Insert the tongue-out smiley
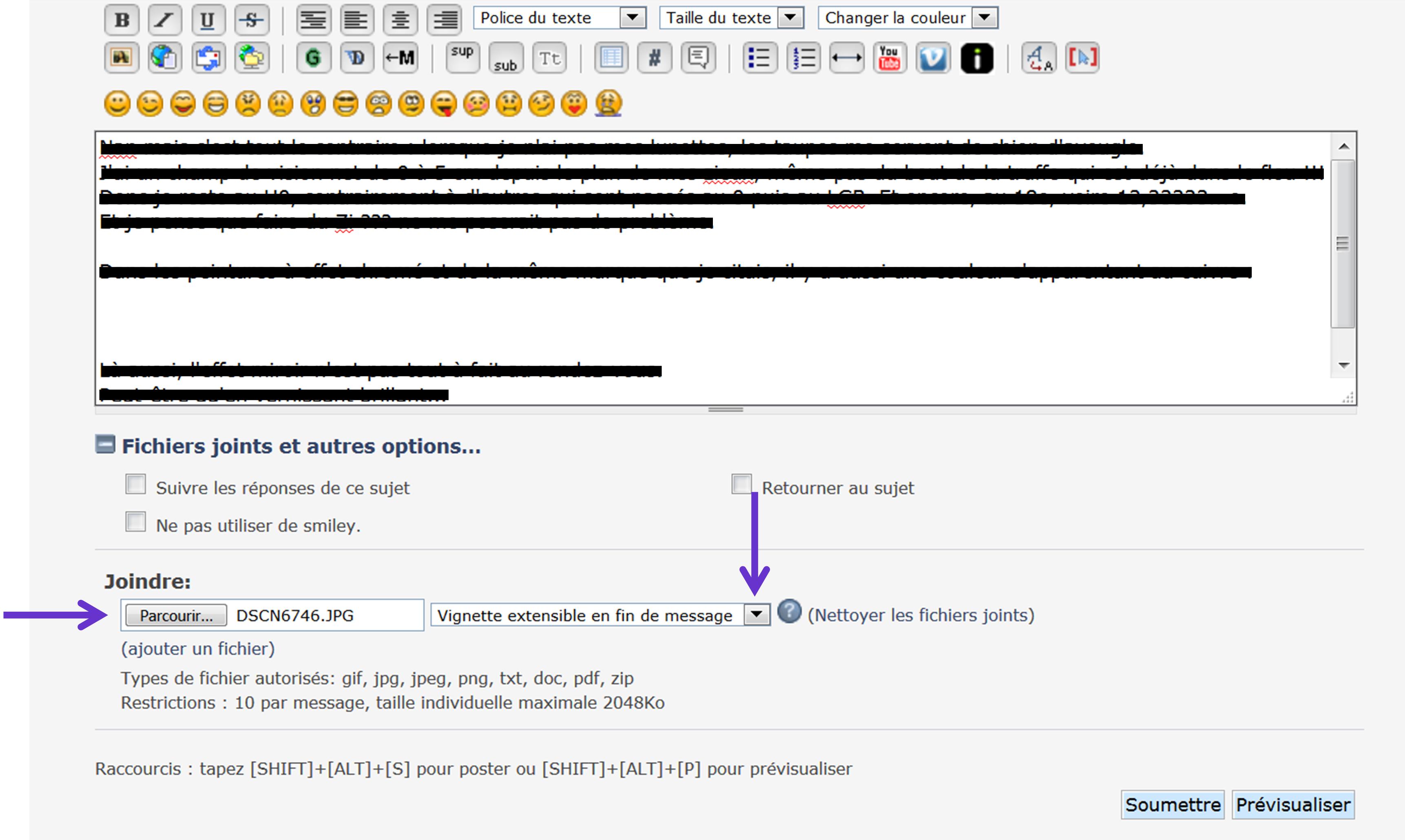This screenshot has width=1405, height=840. point(444,104)
